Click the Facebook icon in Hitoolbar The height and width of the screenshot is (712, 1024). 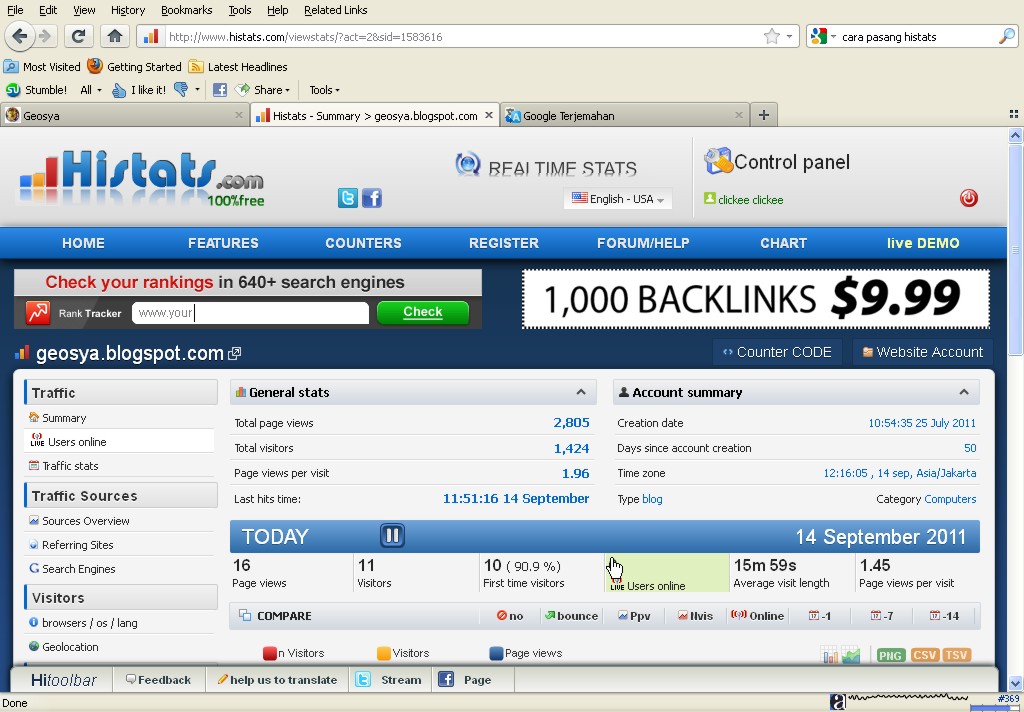[x=446, y=679]
